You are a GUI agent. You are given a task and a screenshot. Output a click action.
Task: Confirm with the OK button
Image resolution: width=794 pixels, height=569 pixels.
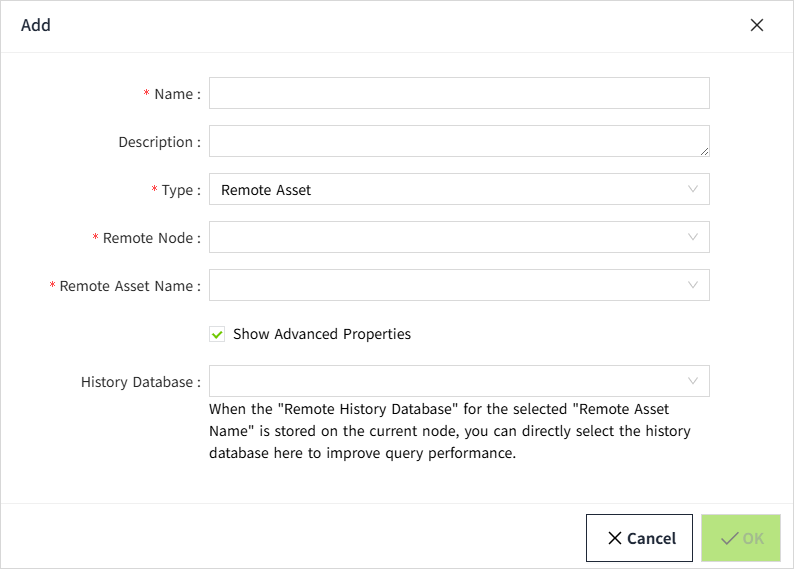click(741, 538)
